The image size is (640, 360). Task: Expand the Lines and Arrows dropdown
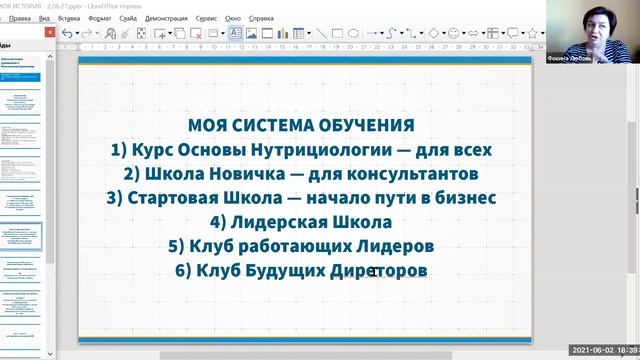pyautogui.click(x=382, y=33)
